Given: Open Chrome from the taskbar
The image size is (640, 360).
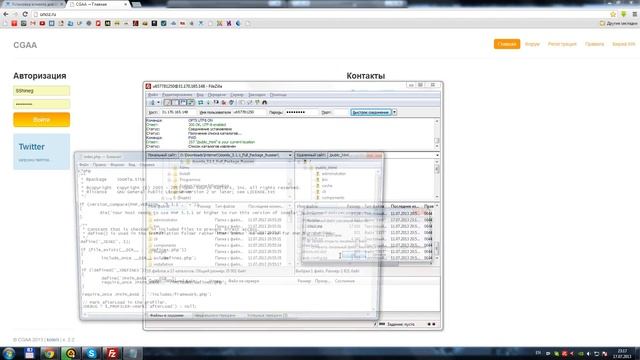Looking at the screenshot, I should tap(50, 353).
